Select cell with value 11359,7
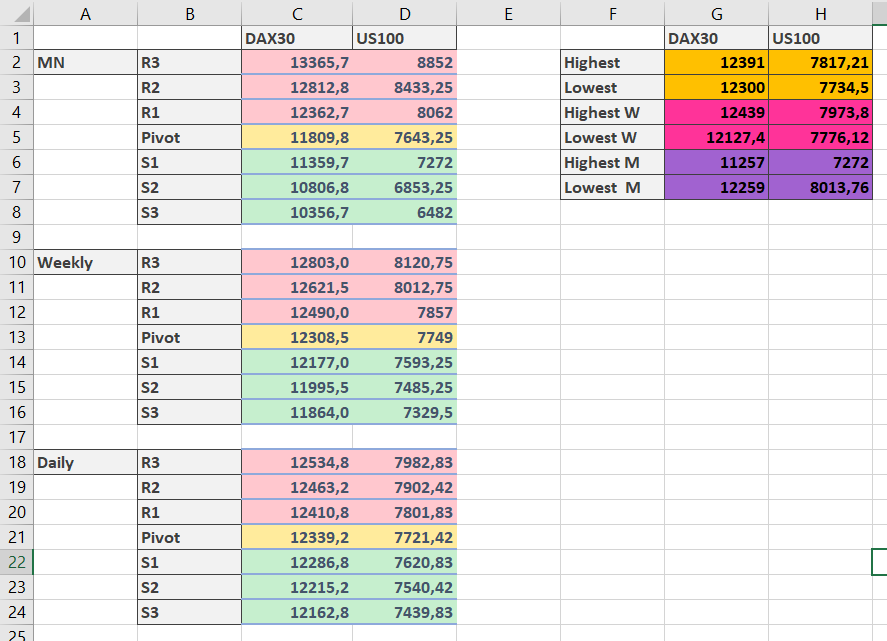887x641 pixels. tap(297, 162)
